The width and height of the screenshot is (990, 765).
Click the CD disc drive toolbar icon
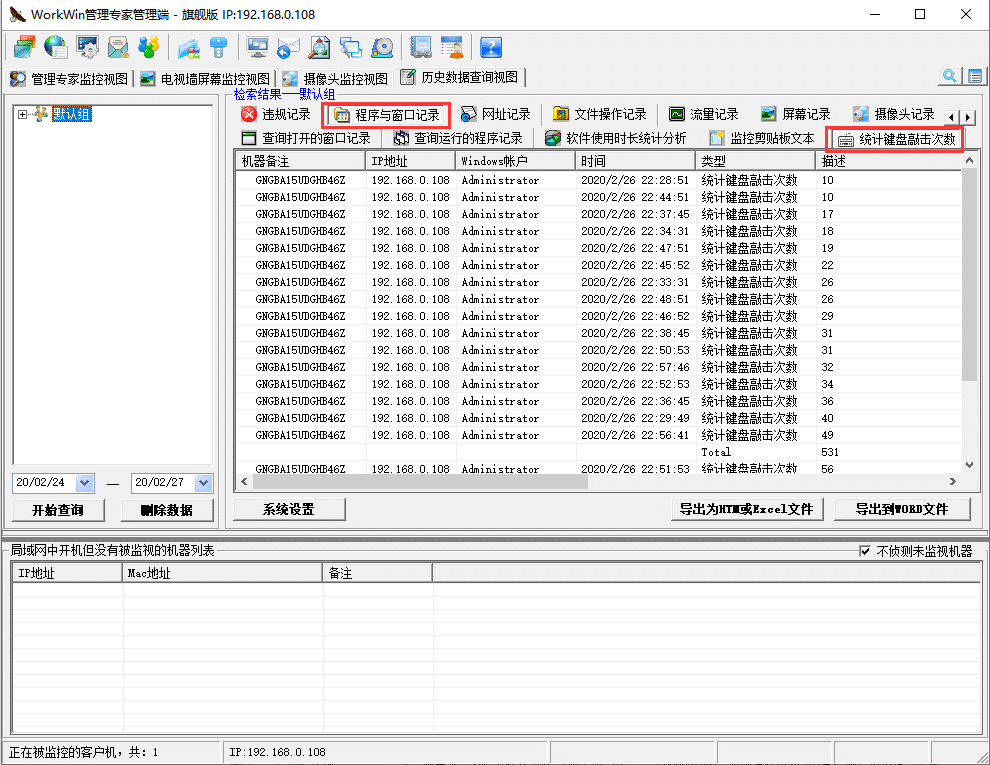point(383,47)
